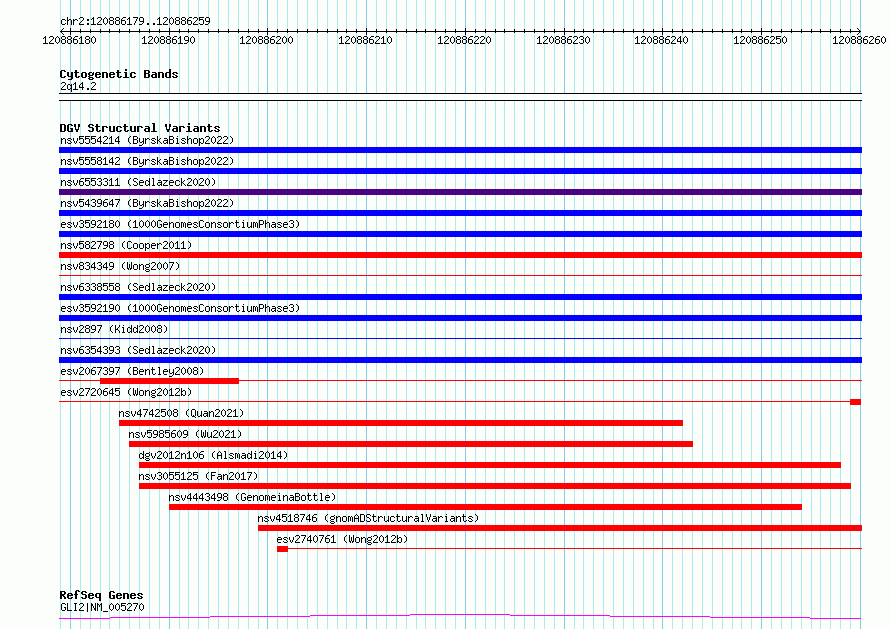Viewport: 890px width, 629px height.
Task: Select the nsv582798 (Cooper2011) label
Action: pos(126,245)
